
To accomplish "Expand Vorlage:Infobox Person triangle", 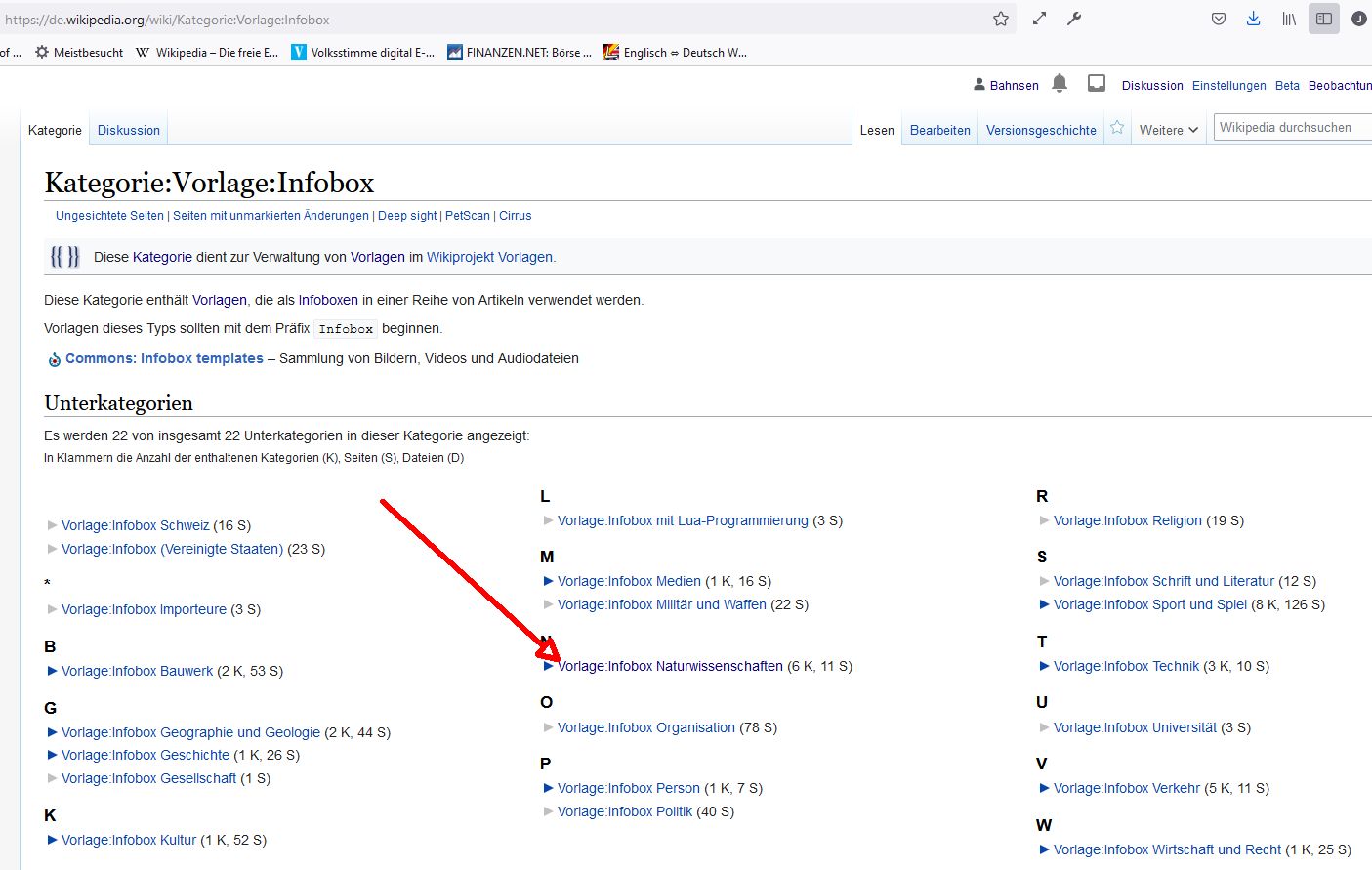I will [549, 788].
